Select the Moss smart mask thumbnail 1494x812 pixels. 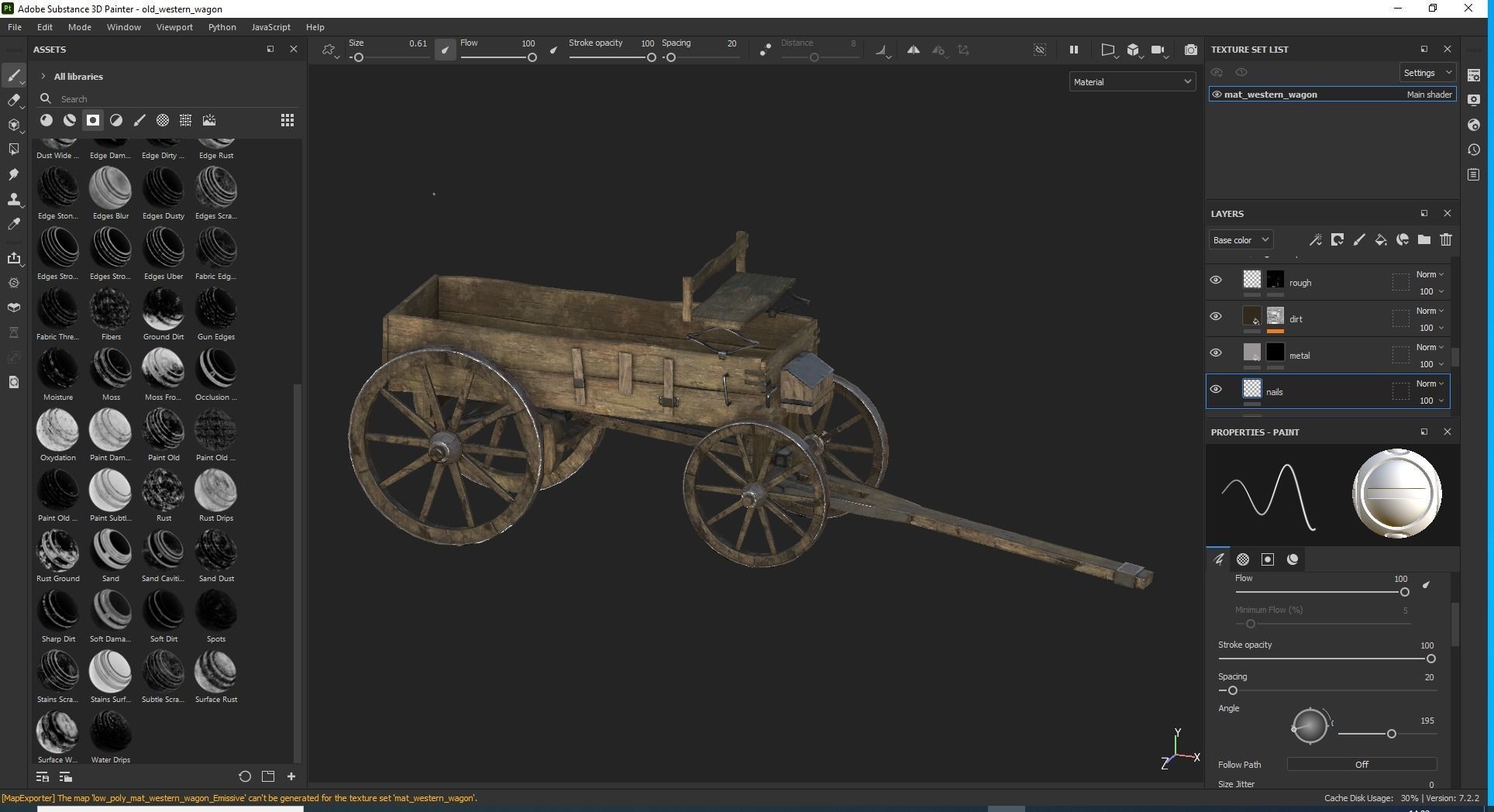coord(111,370)
